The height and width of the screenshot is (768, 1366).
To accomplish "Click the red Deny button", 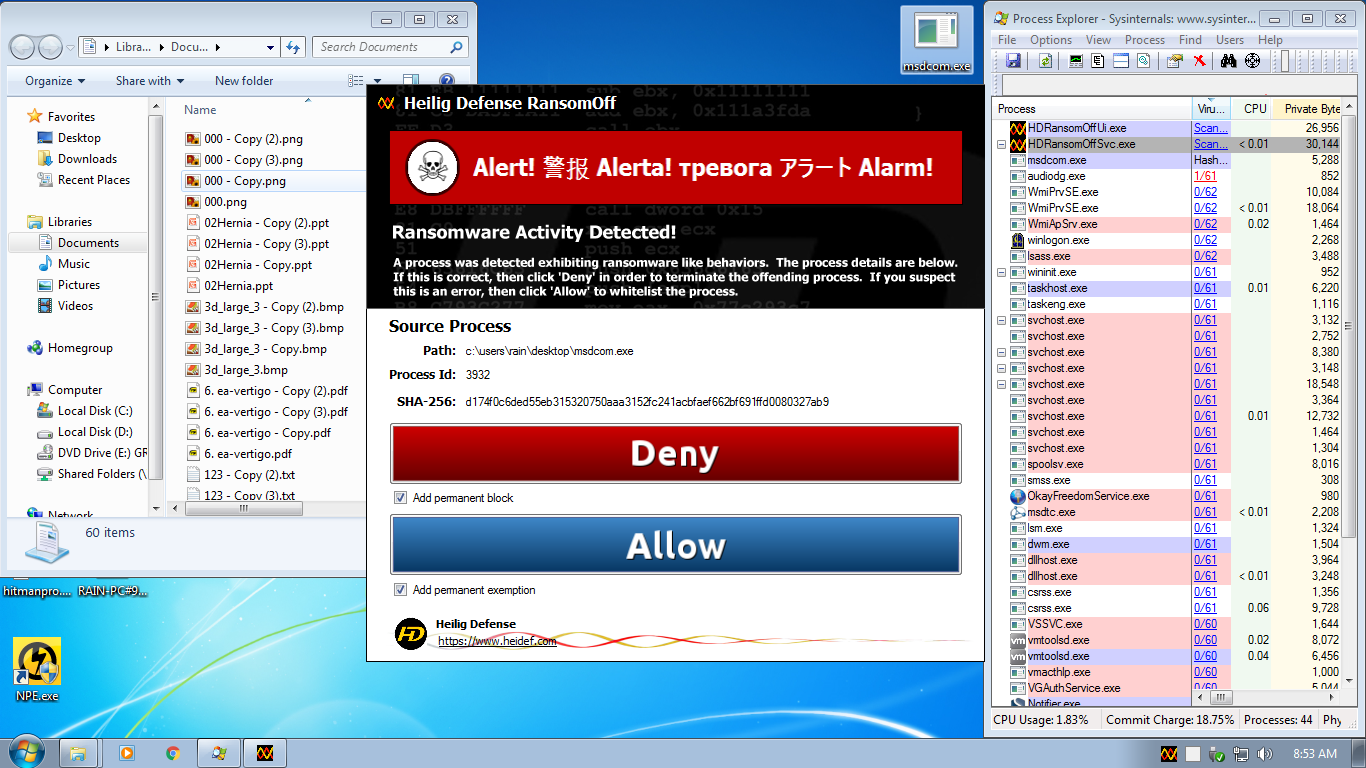I will click(675, 454).
